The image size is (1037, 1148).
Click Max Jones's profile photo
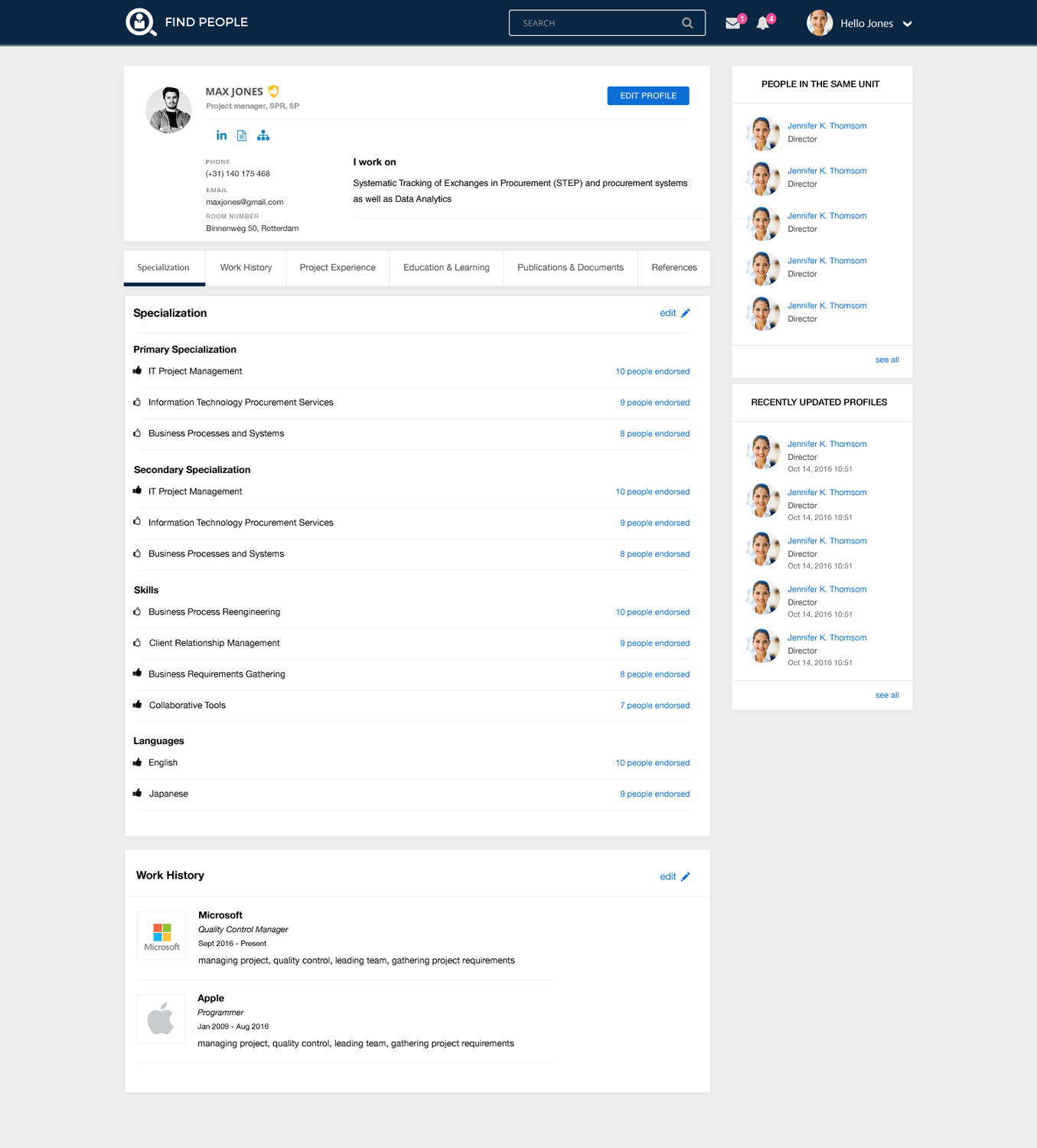click(168, 110)
